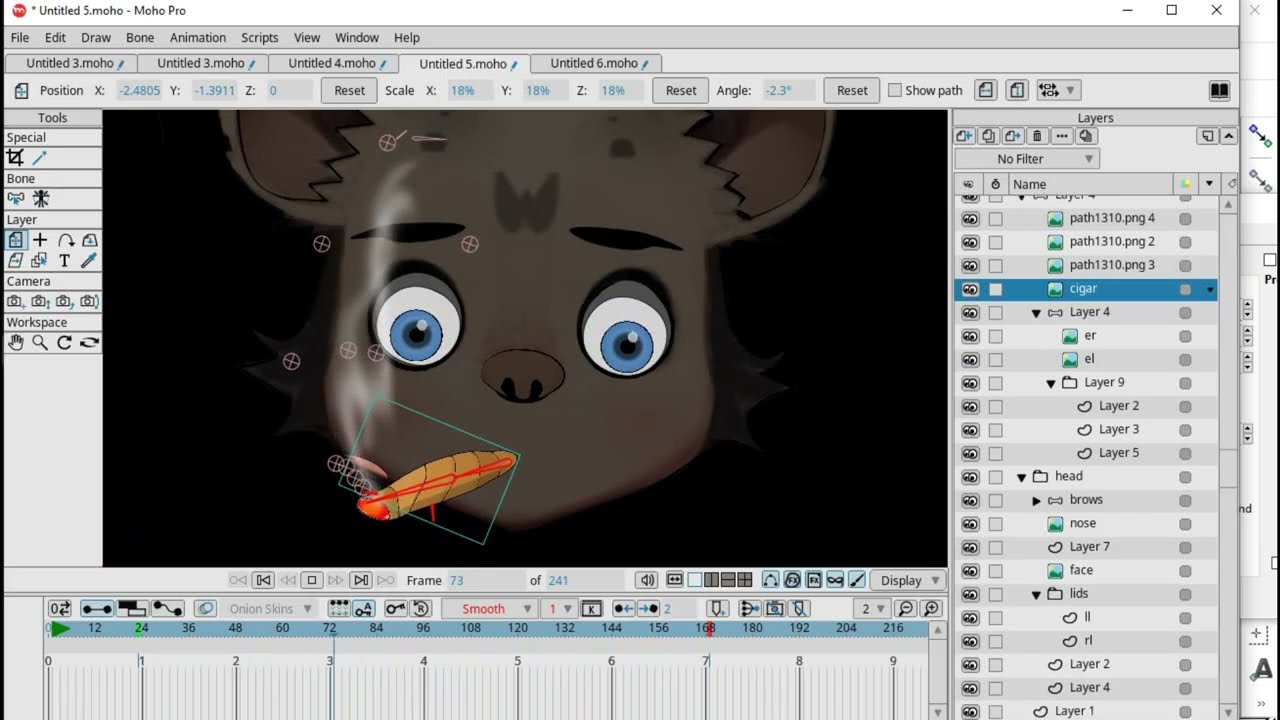Select the Set Origin crosshair tool
The image size is (1280, 720).
(x=40, y=240)
